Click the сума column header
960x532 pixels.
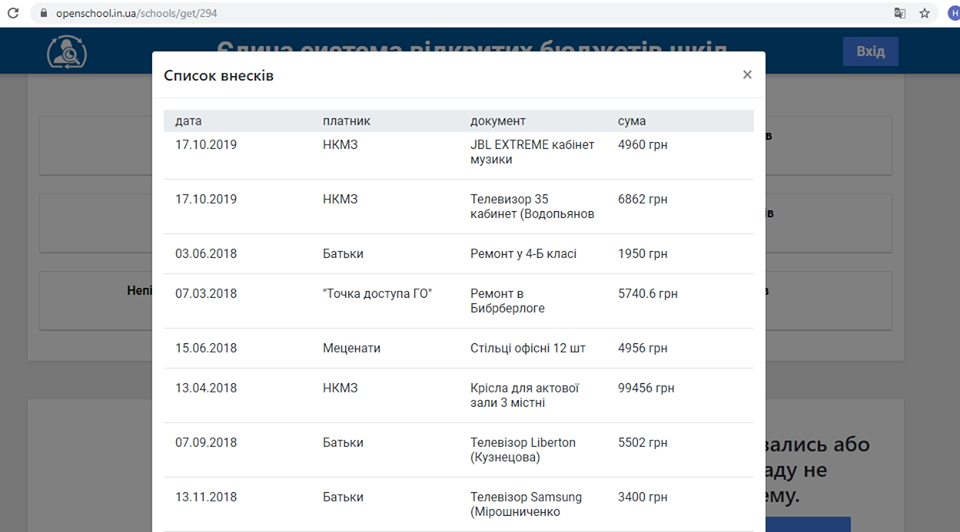coord(632,121)
